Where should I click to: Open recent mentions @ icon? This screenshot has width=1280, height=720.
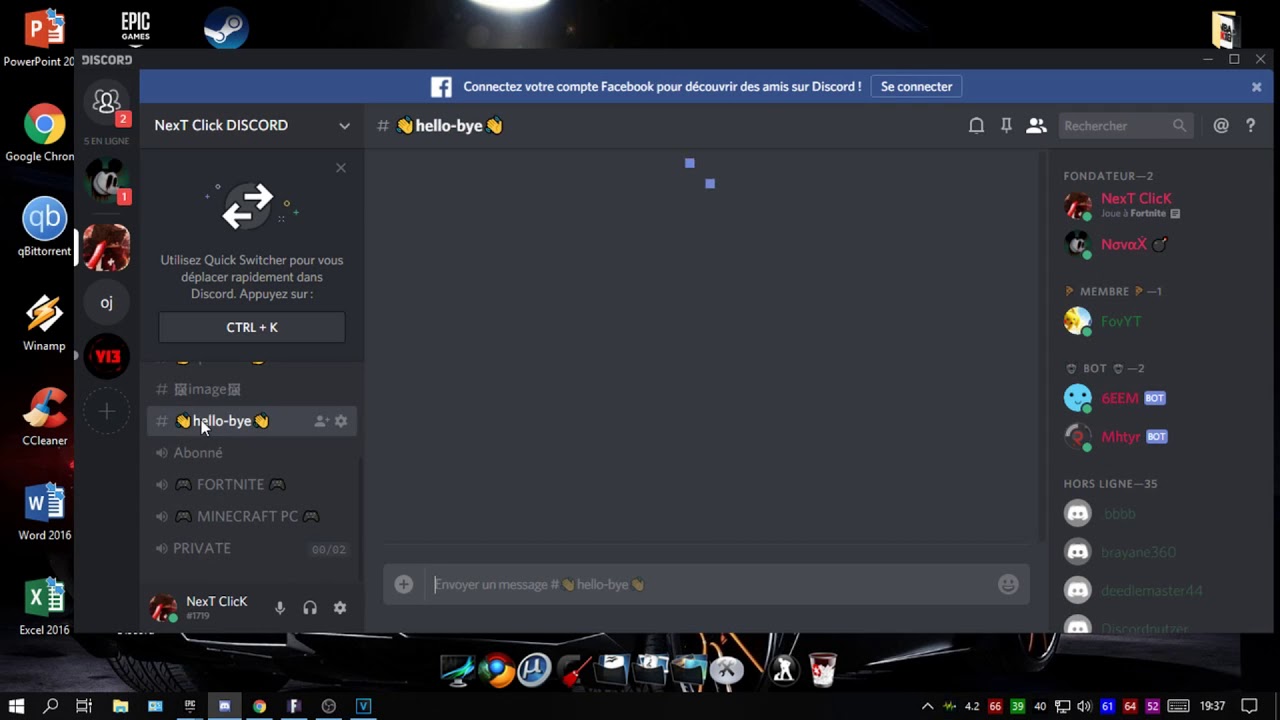(1221, 126)
